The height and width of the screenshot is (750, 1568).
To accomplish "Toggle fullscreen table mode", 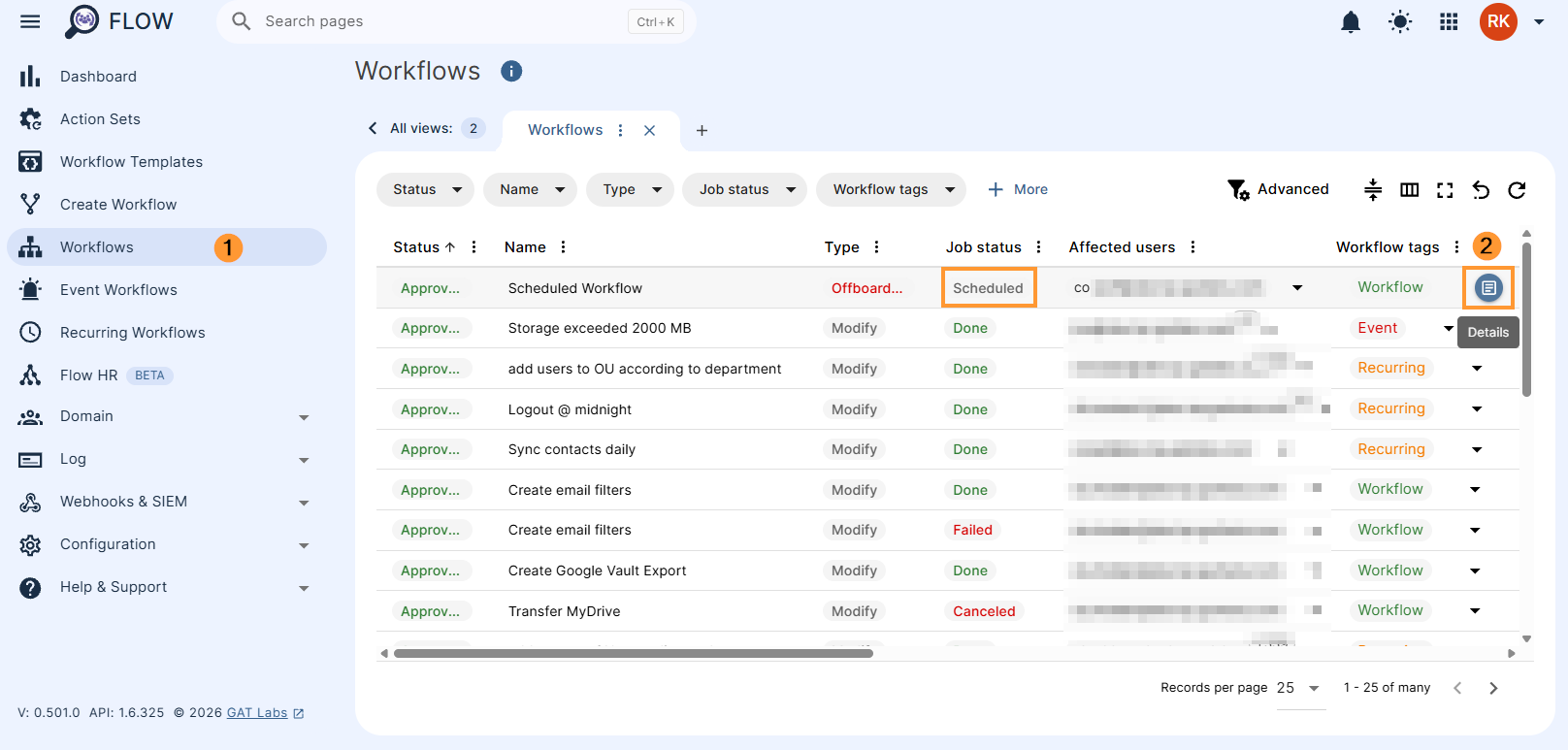I will click(1445, 189).
